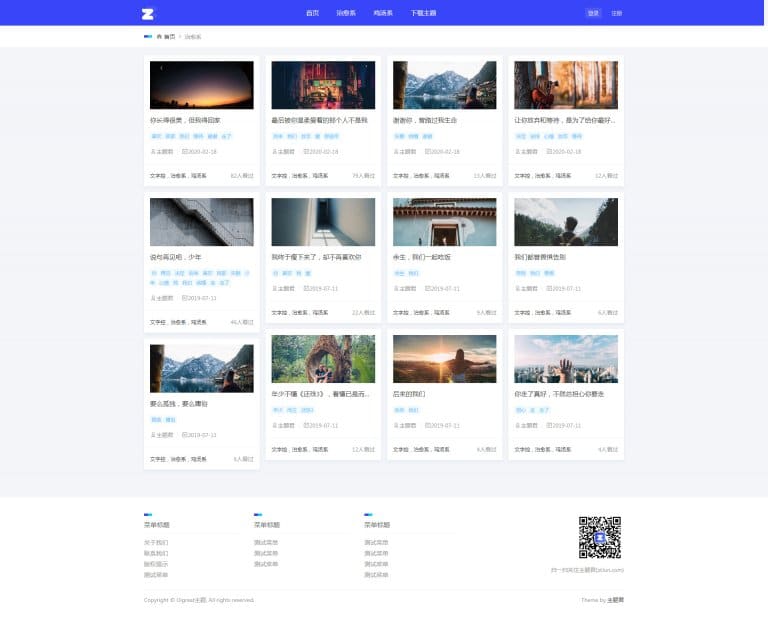Image resolution: width=768 pixels, height=620 pixels.
Task: Click 联系我们 in the footer menu
Action: [156, 553]
